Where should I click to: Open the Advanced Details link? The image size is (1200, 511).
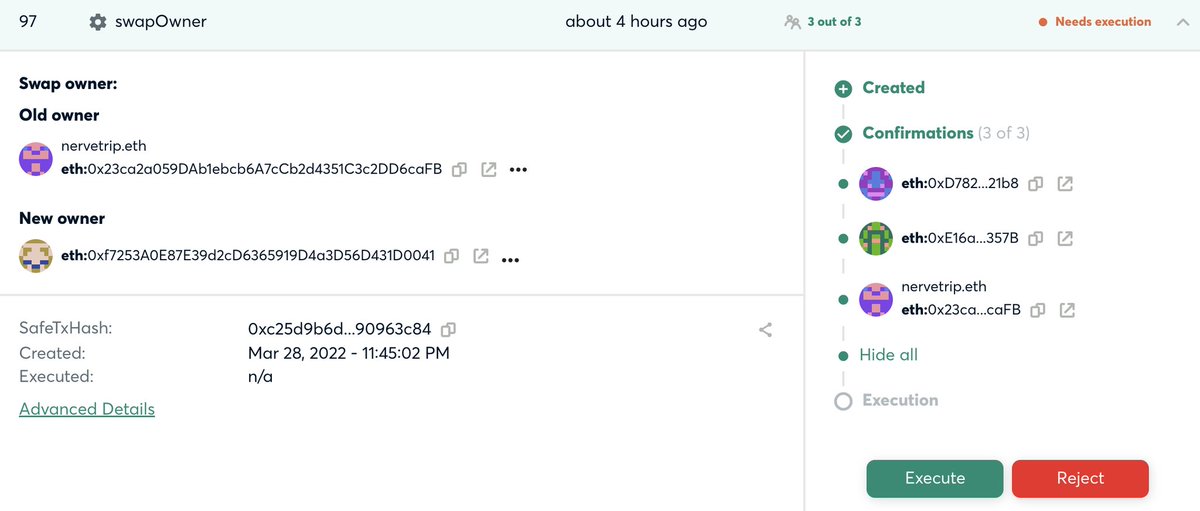point(87,408)
